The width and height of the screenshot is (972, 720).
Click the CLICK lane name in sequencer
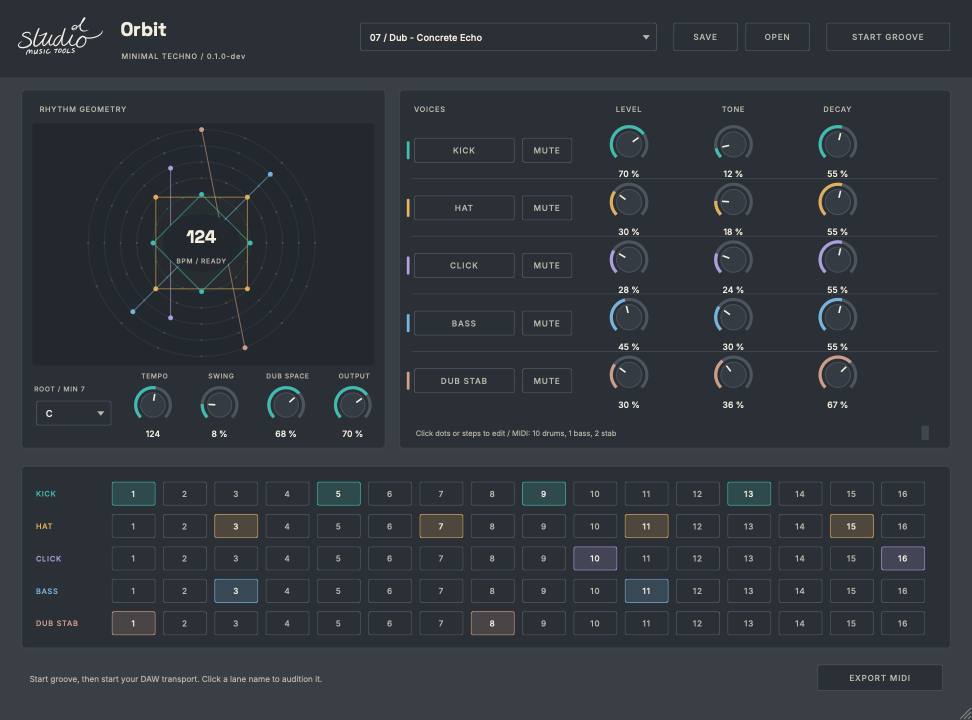click(48, 559)
